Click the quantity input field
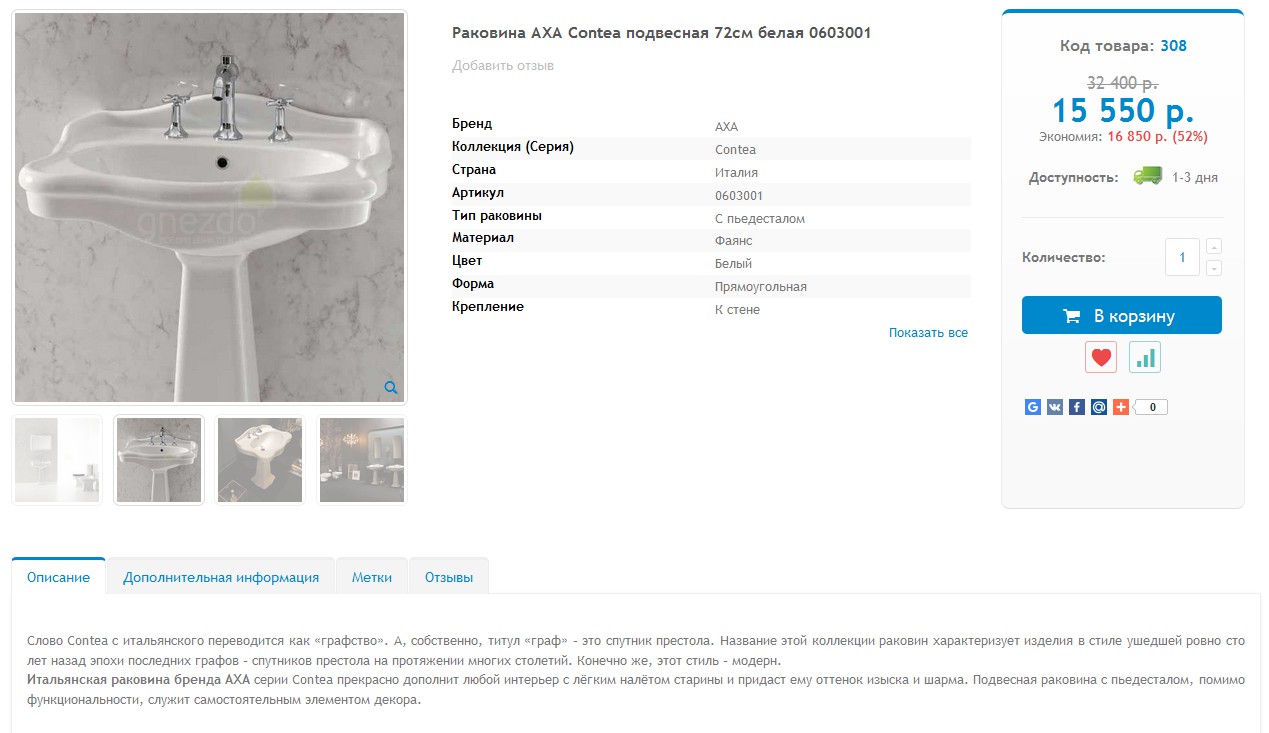This screenshot has height=733, width=1269. (1182, 257)
